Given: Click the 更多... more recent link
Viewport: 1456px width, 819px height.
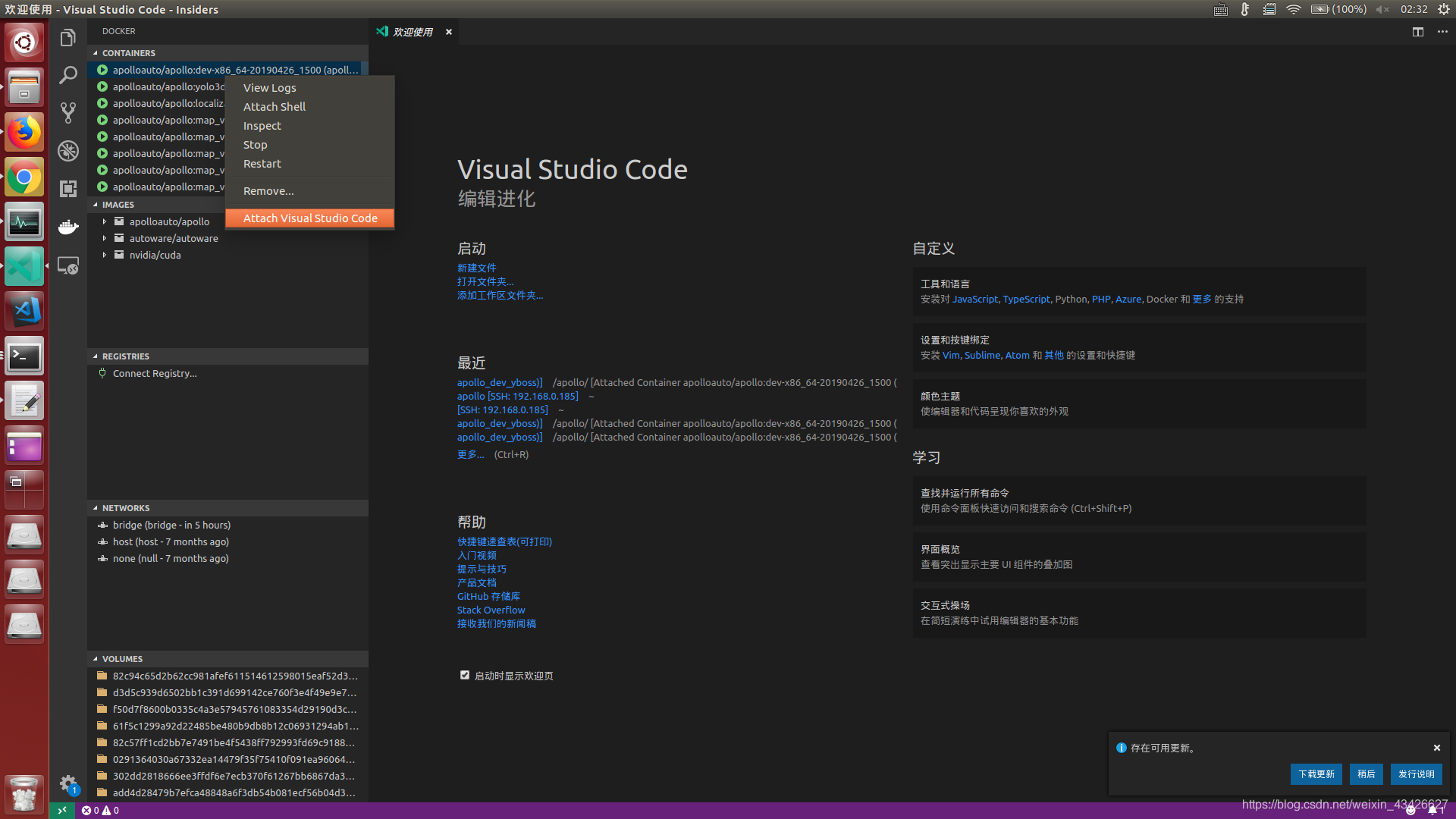Looking at the screenshot, I should (470, 454).
